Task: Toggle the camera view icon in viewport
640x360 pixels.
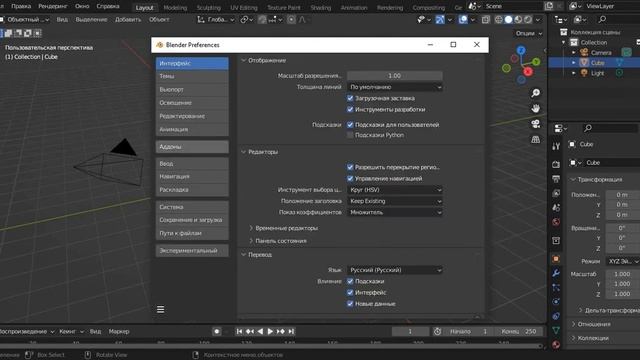Action: tap(536, 124)
